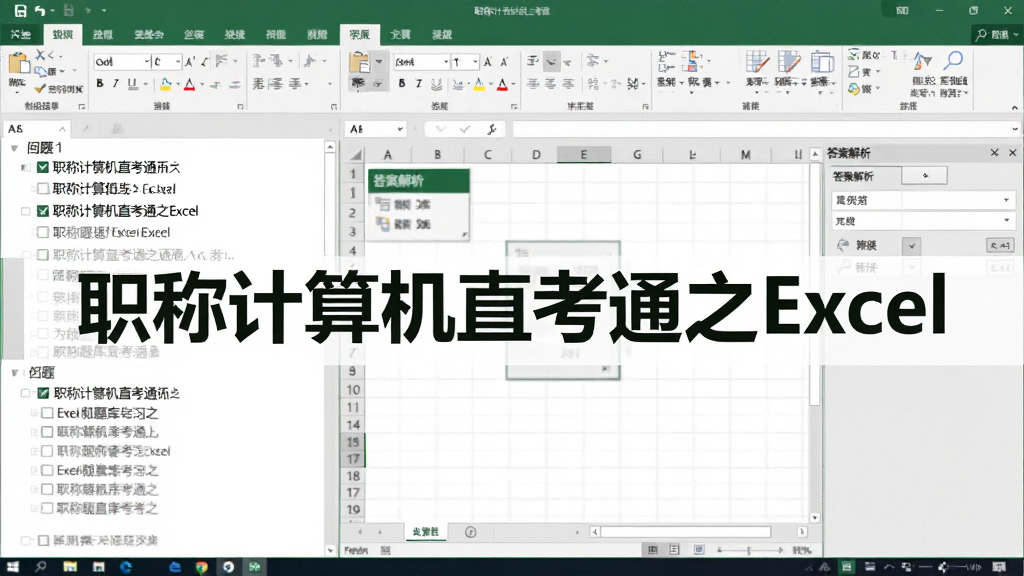
Task: Click the left tree pane's scroll up arrow
Action: coord(330,148)
